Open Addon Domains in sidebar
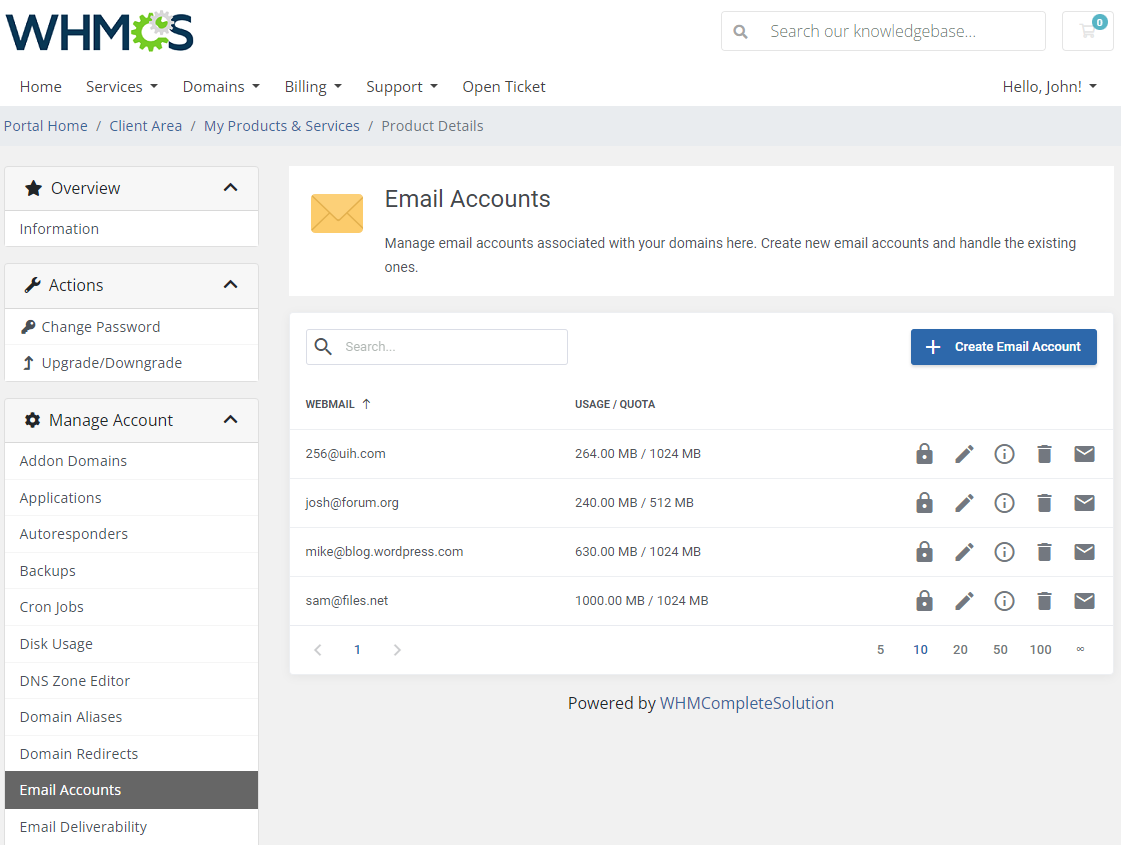The image size is (1121, 845). [x=132, y=461]
